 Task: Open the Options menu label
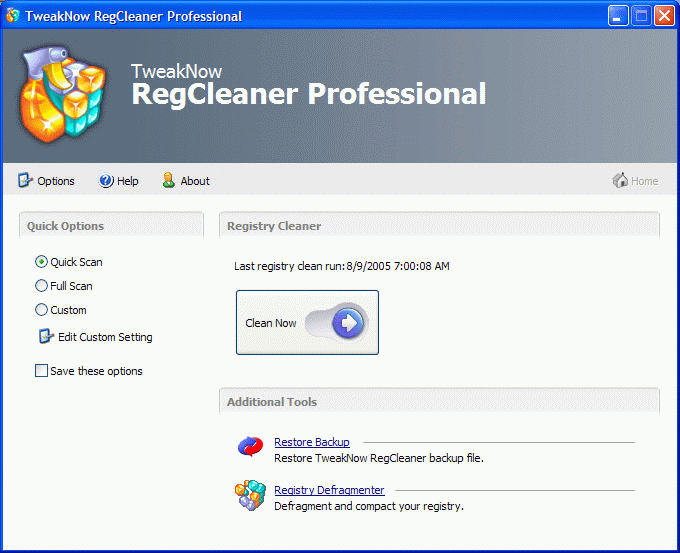click(56, 181)
